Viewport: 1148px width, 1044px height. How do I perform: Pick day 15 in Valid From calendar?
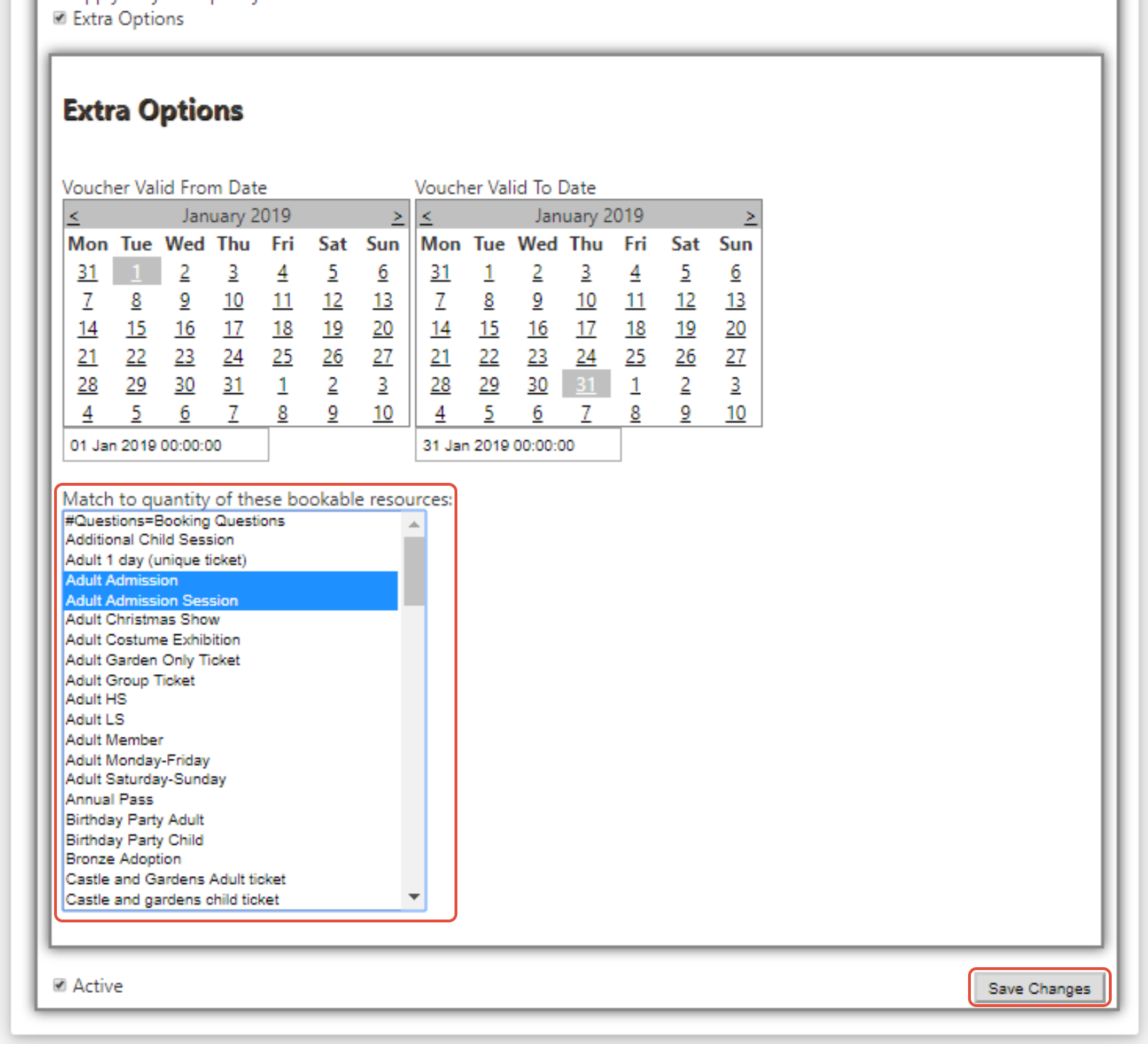[x=136, y=329]
